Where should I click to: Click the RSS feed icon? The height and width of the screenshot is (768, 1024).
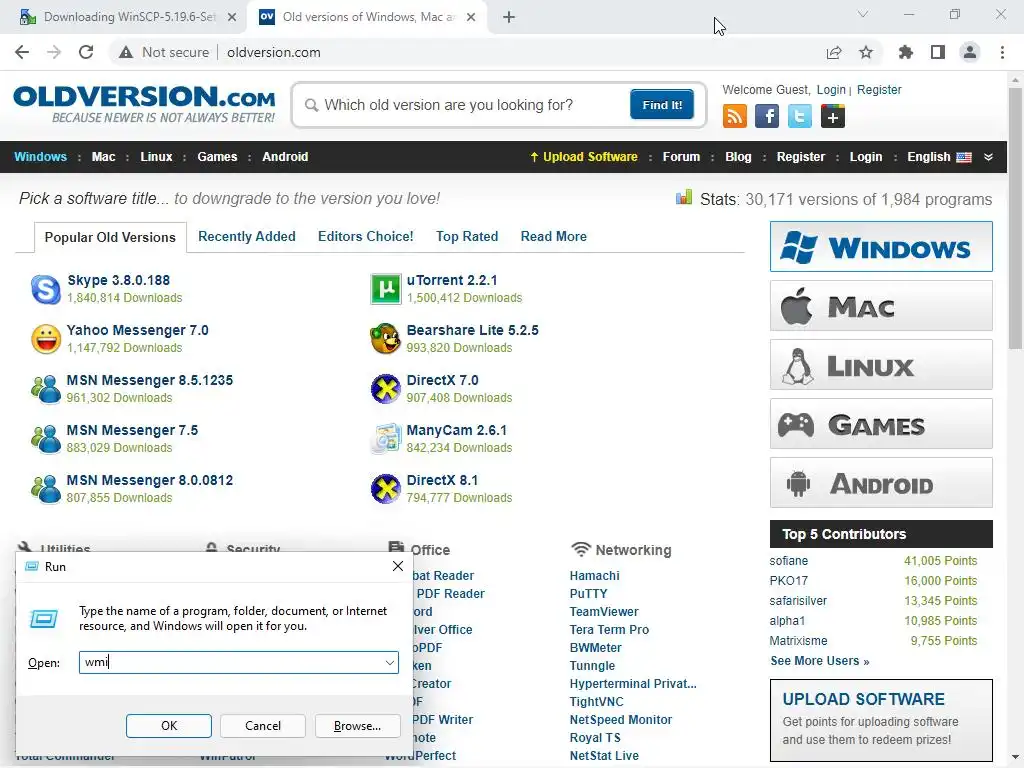[735, 117]
